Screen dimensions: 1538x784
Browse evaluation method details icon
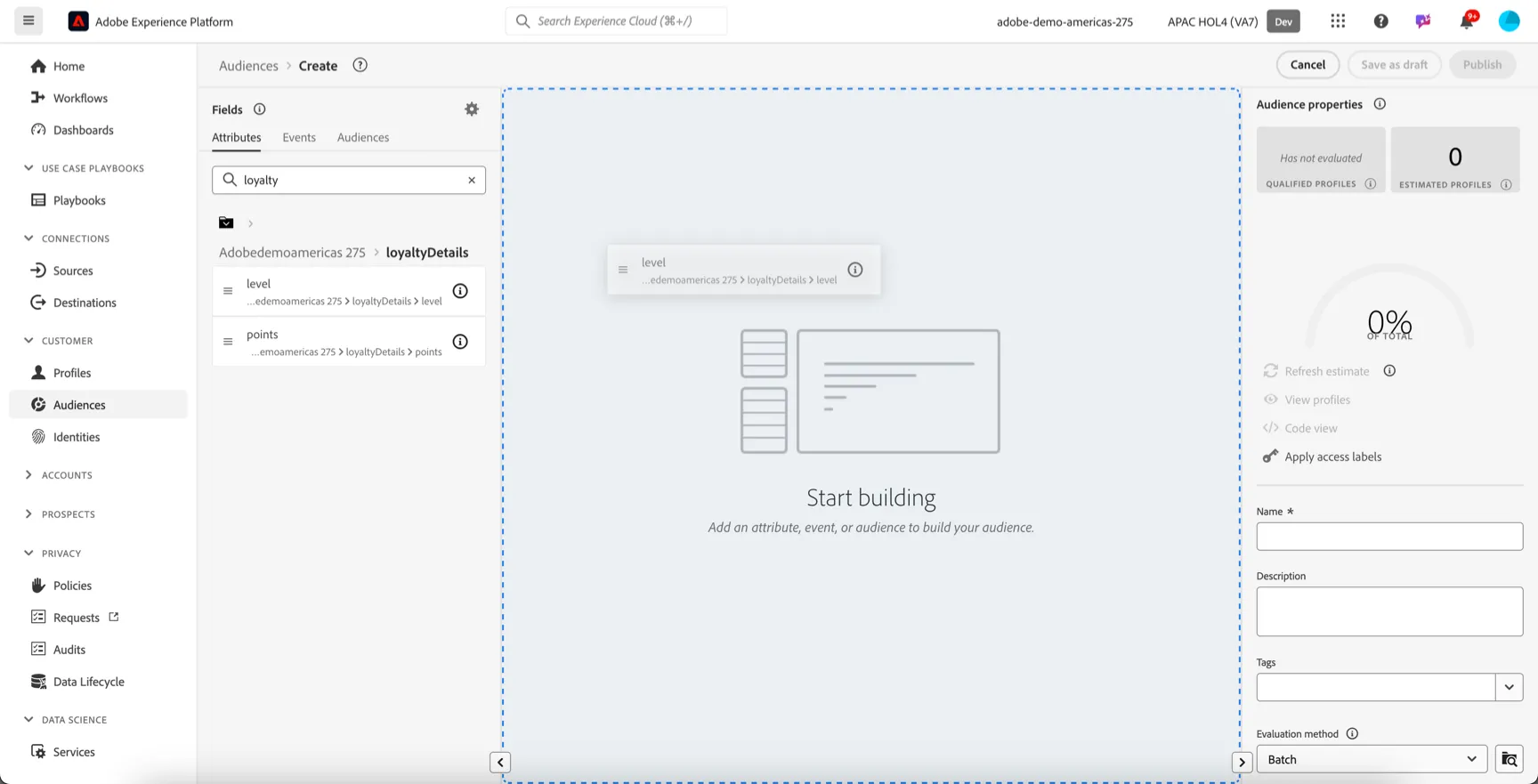(1510, 759)
